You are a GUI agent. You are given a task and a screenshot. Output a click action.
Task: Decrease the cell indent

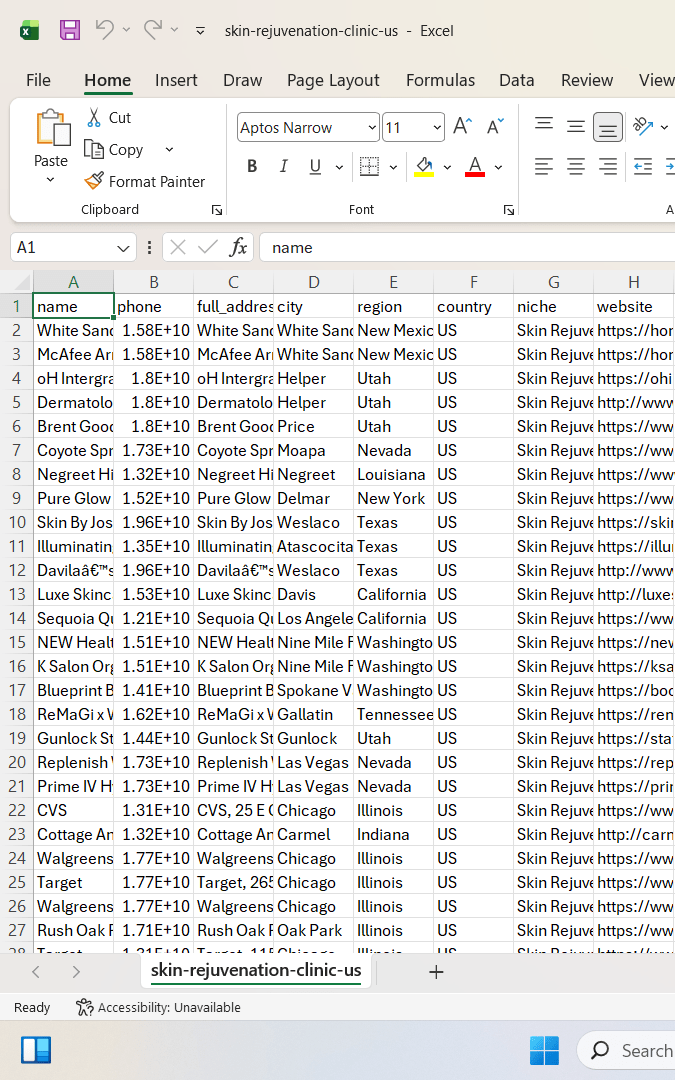tap(643, 166)
